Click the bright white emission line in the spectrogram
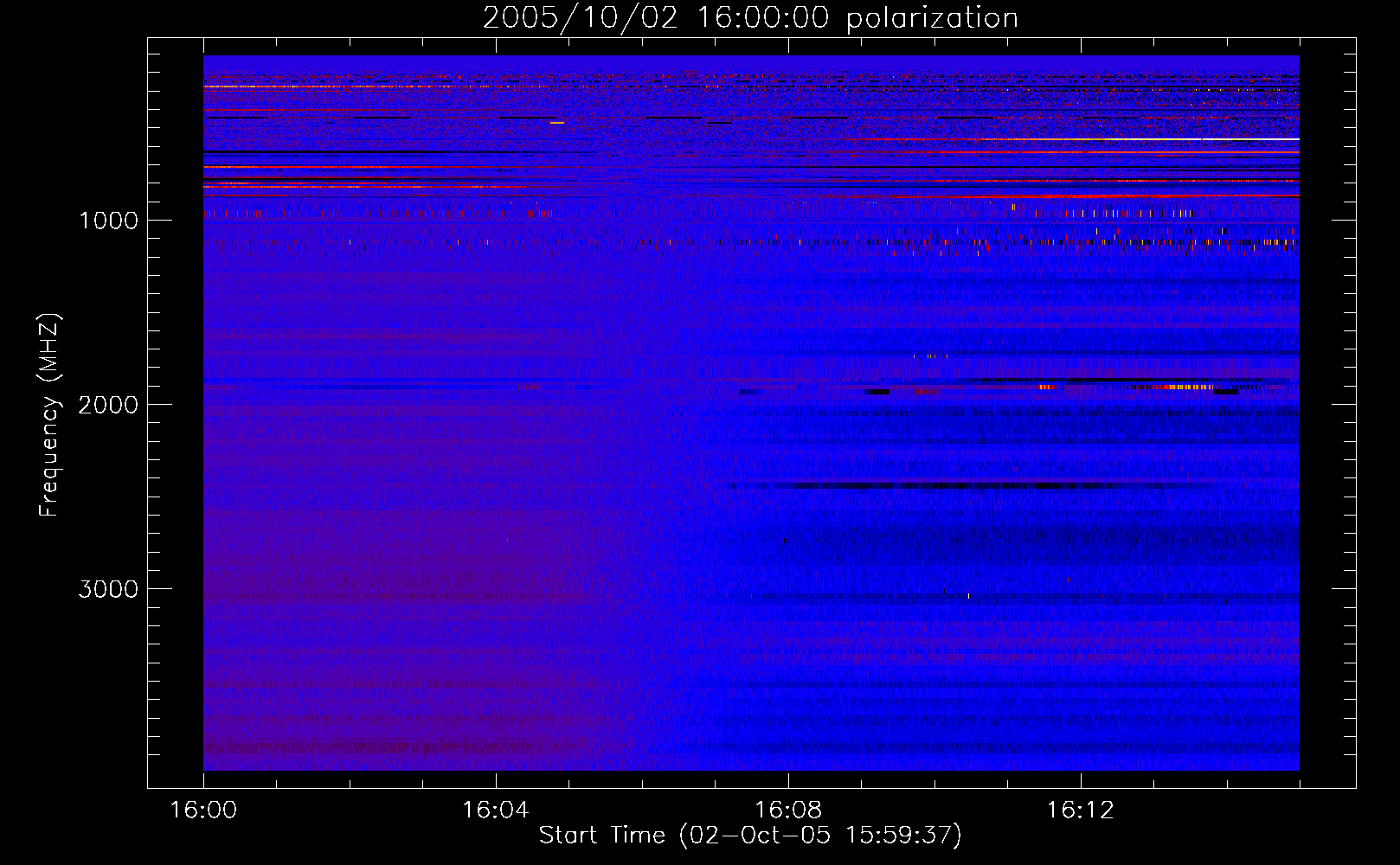Viewport: 1400px width, 865px height. tap(1203, 139)
